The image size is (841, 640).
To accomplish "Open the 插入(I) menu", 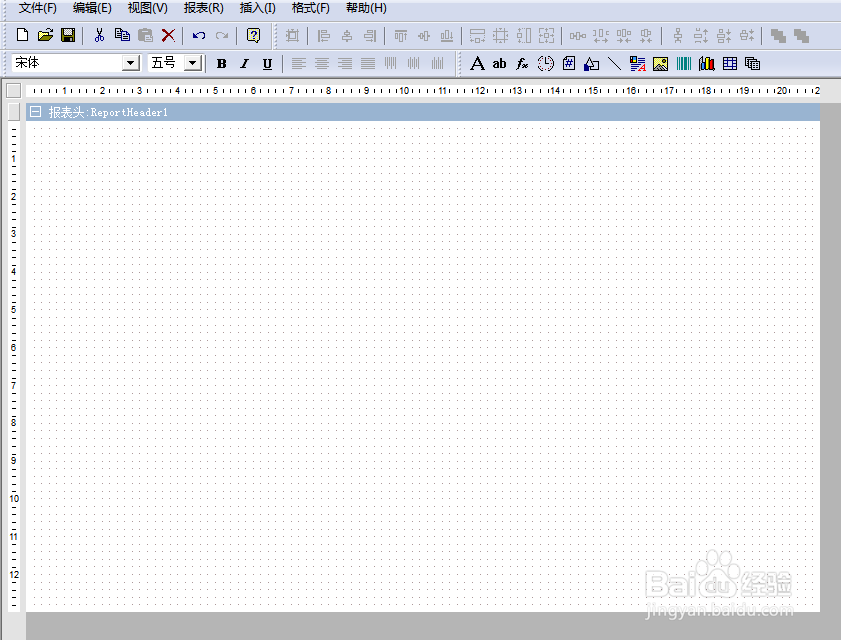I will tap(257, 8).
